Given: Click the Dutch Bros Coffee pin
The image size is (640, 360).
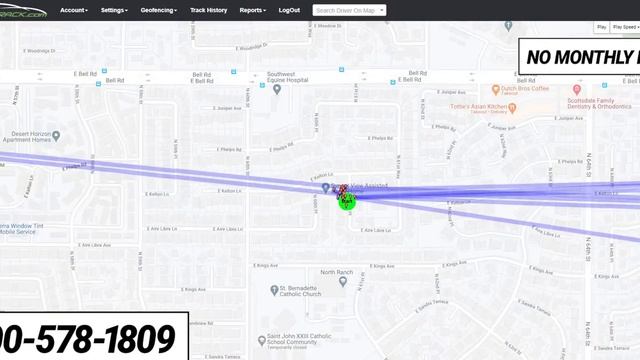Looking at the screenshot, I should [496, 89].
